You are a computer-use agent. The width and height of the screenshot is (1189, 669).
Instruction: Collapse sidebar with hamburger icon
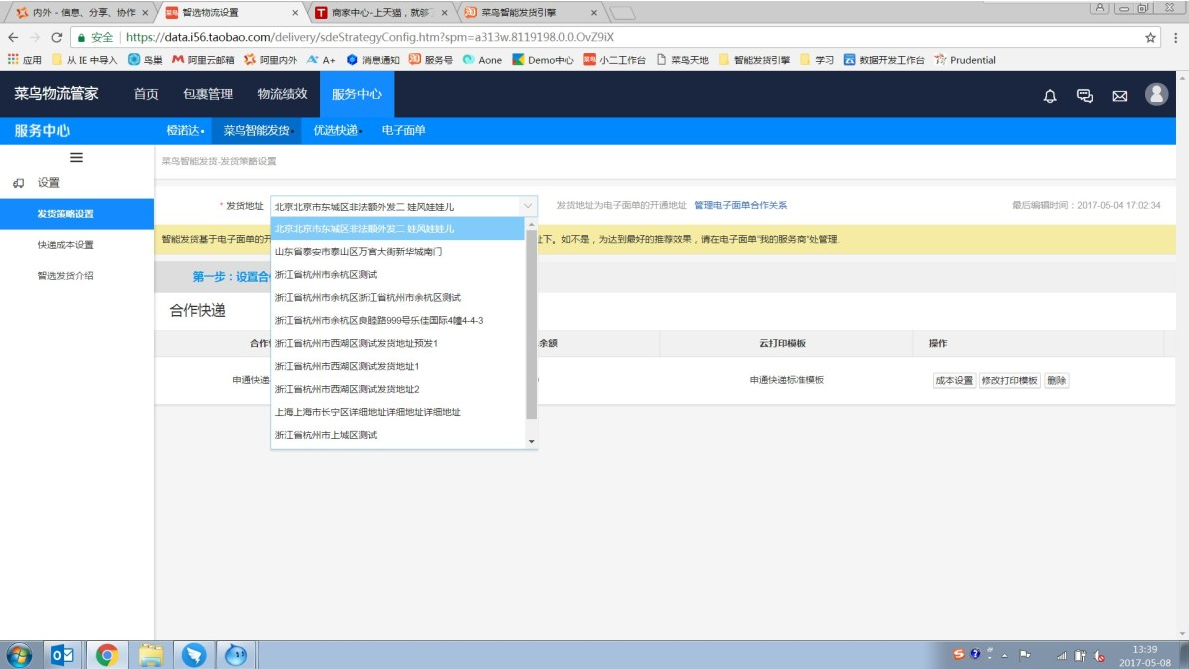pyautogui.click(x=77, y=158)
